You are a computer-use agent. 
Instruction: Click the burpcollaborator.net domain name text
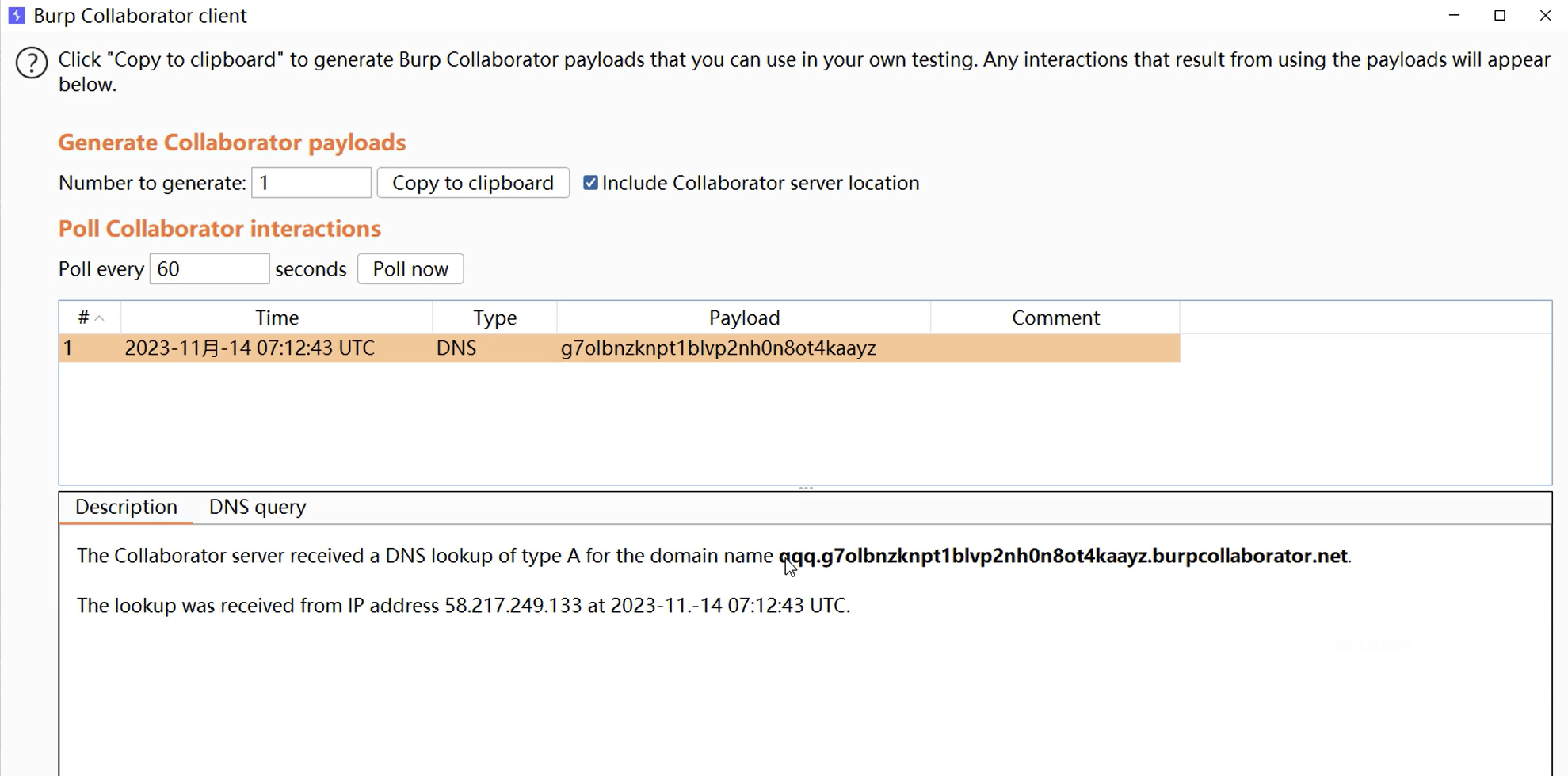1063,556
